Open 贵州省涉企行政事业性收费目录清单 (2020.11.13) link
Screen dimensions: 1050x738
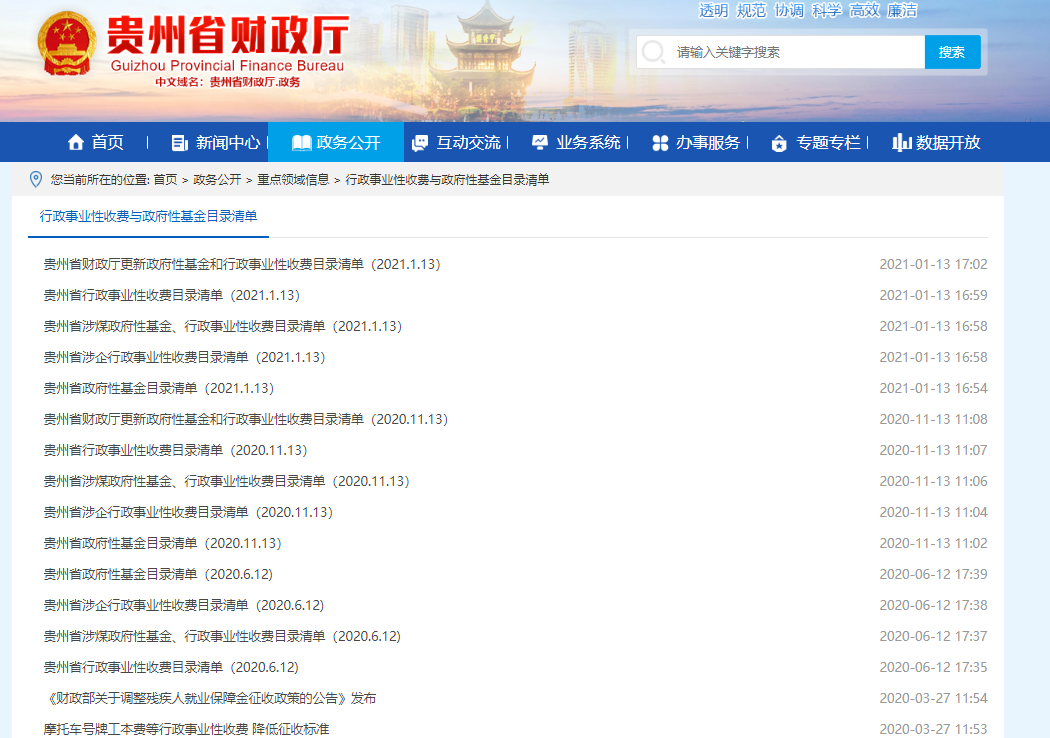(188, 512)
